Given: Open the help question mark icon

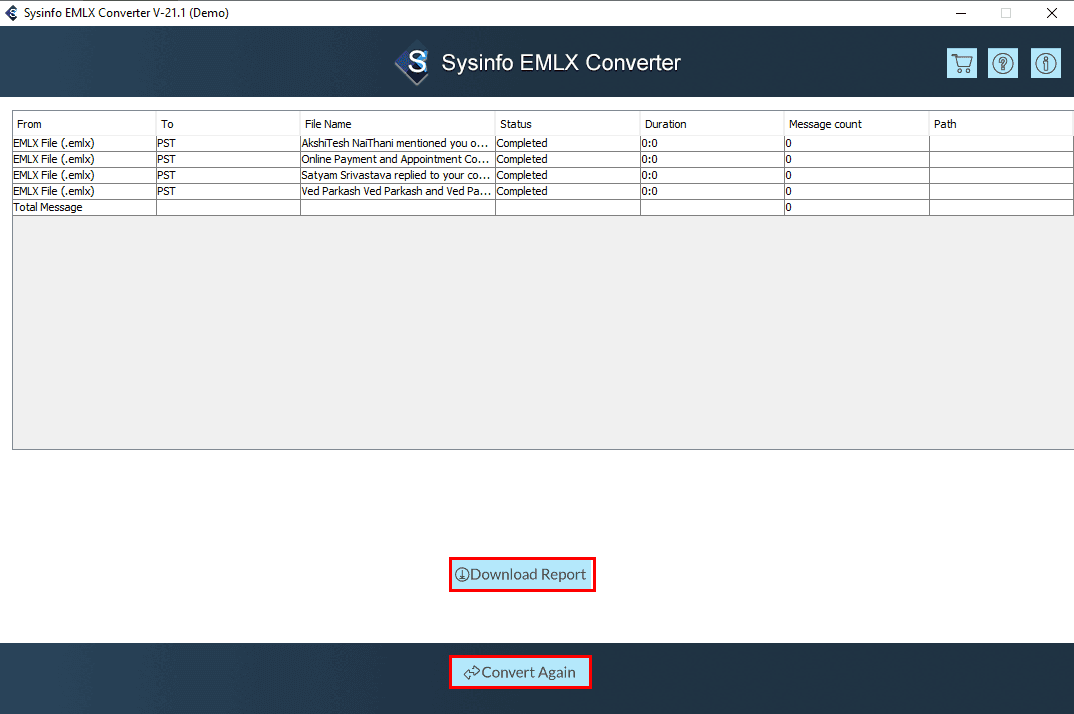Looking at the screenshot, I should pyautogui.click(x=1003, y=63).
